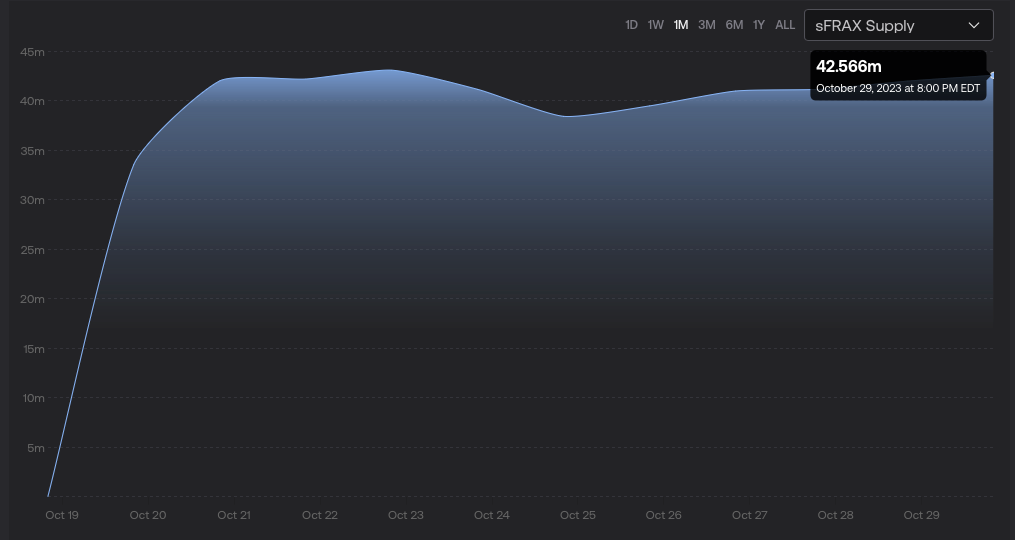This screenshot has height=540, width=1015.
Task: Pick the Oct 29 axis label
Action: click(x=921, y=515)
